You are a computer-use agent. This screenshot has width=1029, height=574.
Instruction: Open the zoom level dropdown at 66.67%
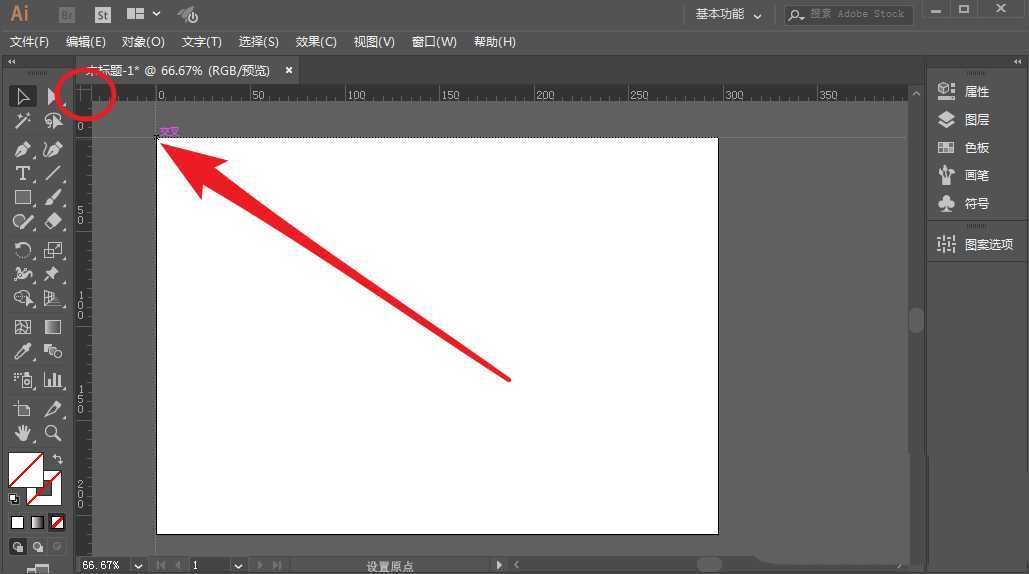click(138, 566)
